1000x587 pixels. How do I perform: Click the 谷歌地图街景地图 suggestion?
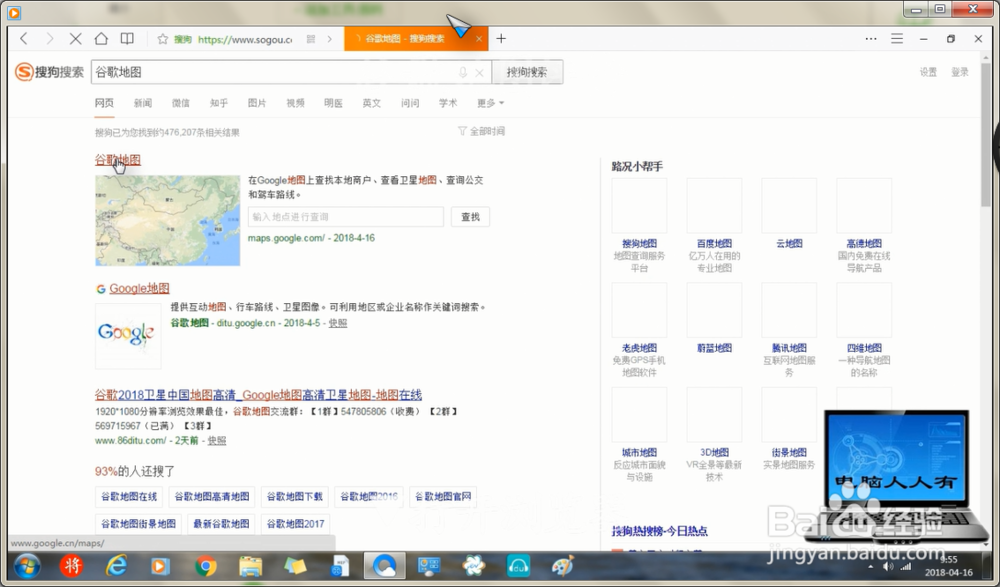(138, 524)
